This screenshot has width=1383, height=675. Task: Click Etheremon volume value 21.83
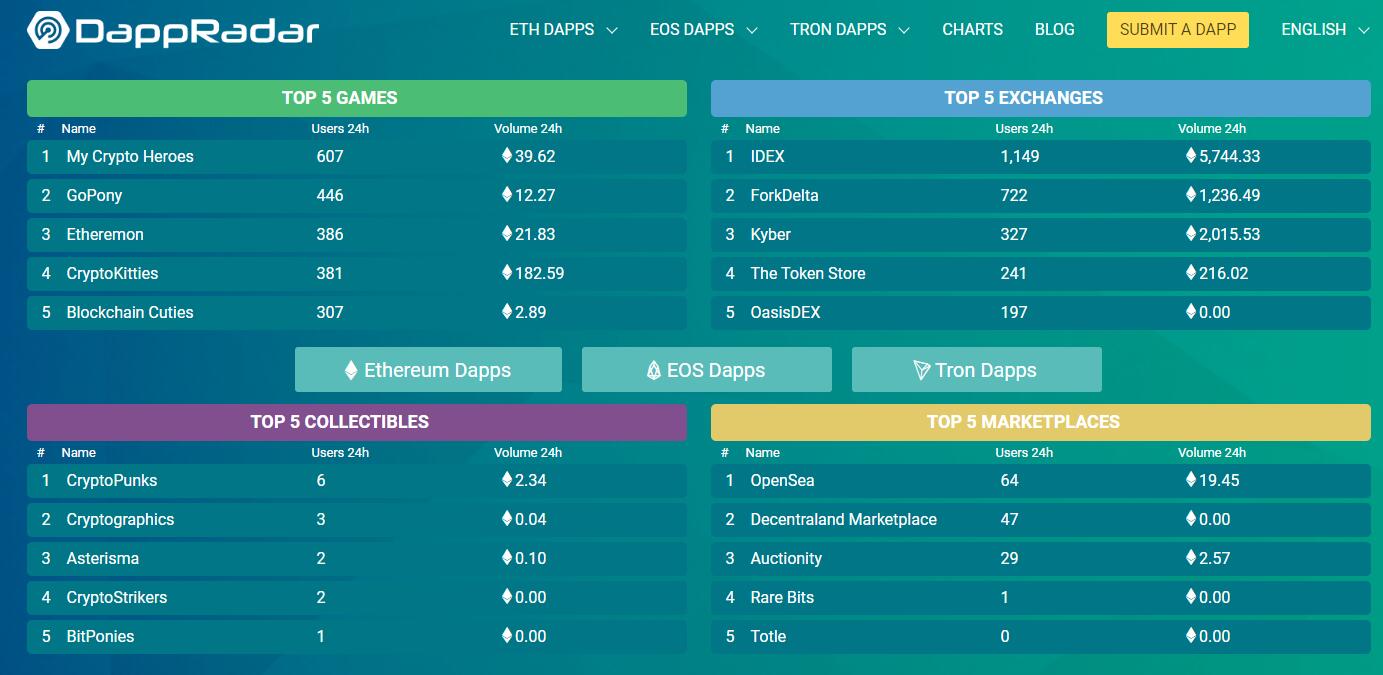pos(535,235)
